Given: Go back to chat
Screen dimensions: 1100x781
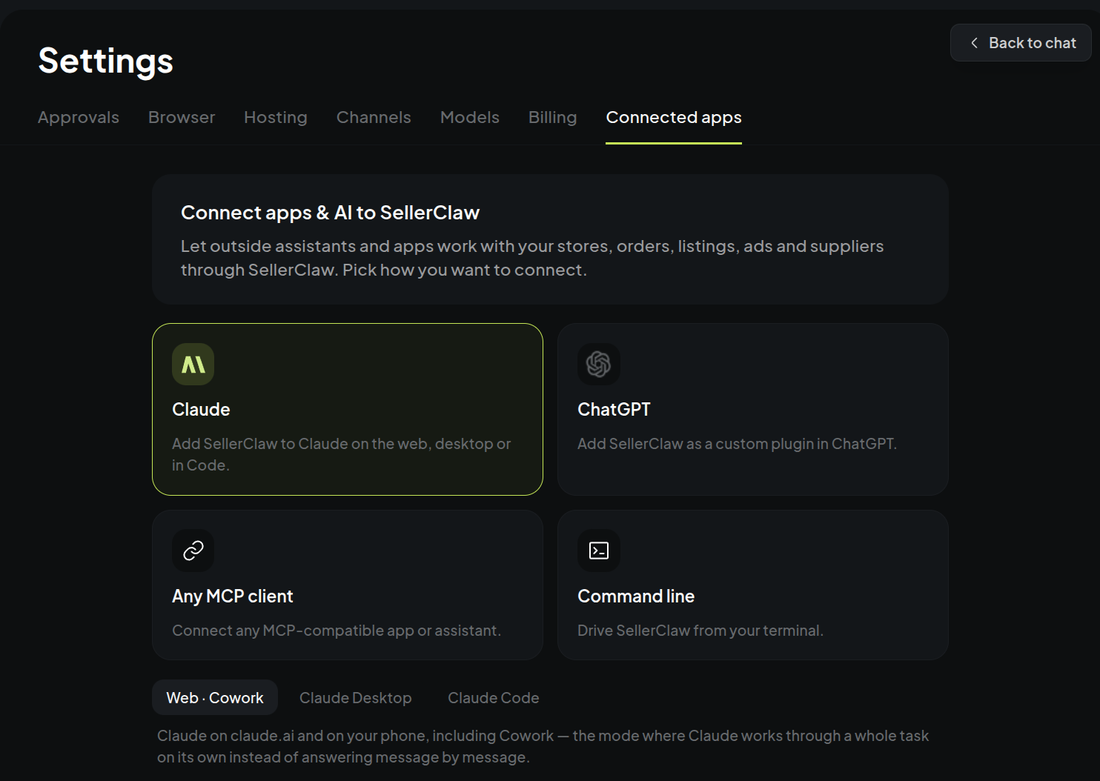Looking at the screenshot, I should click(x=1021, y=43).
